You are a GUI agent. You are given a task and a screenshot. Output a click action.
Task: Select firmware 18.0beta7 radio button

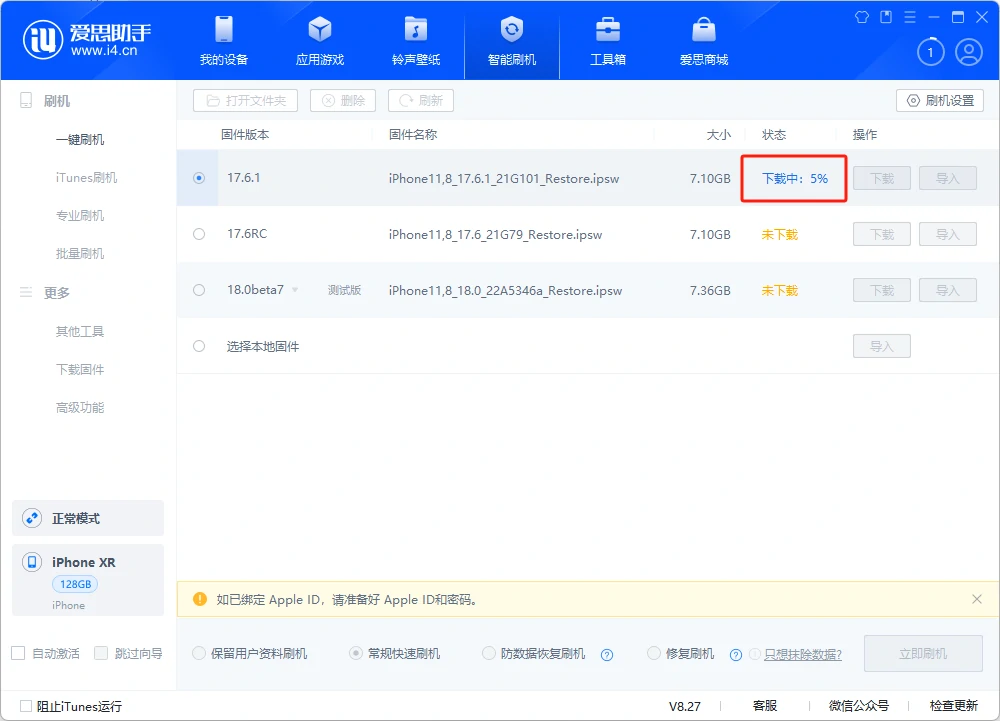[x=199, y=290]
